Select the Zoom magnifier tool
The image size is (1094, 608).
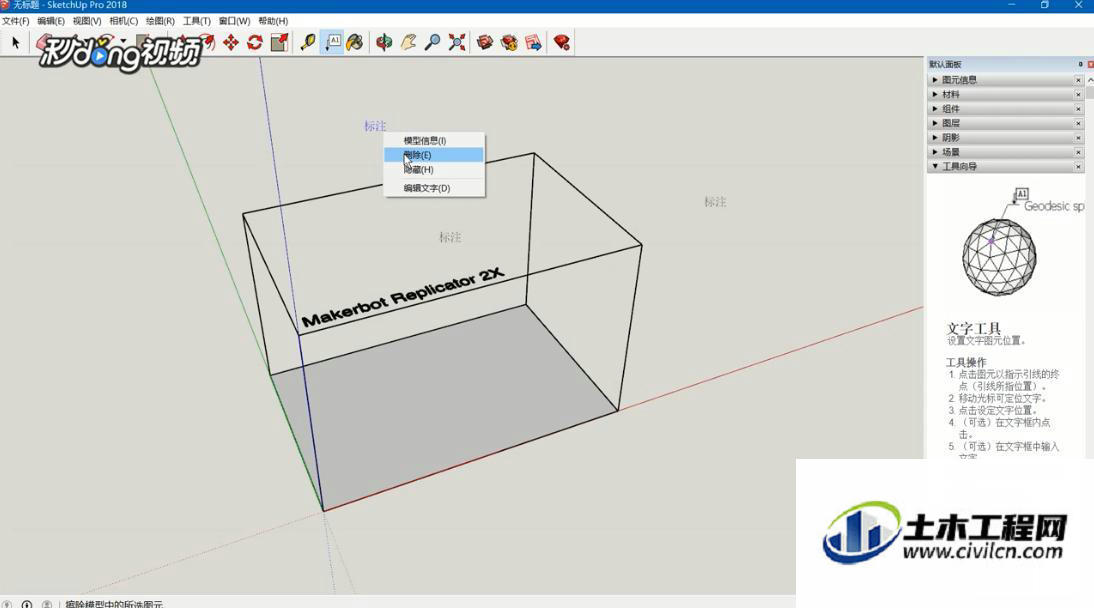433,43
